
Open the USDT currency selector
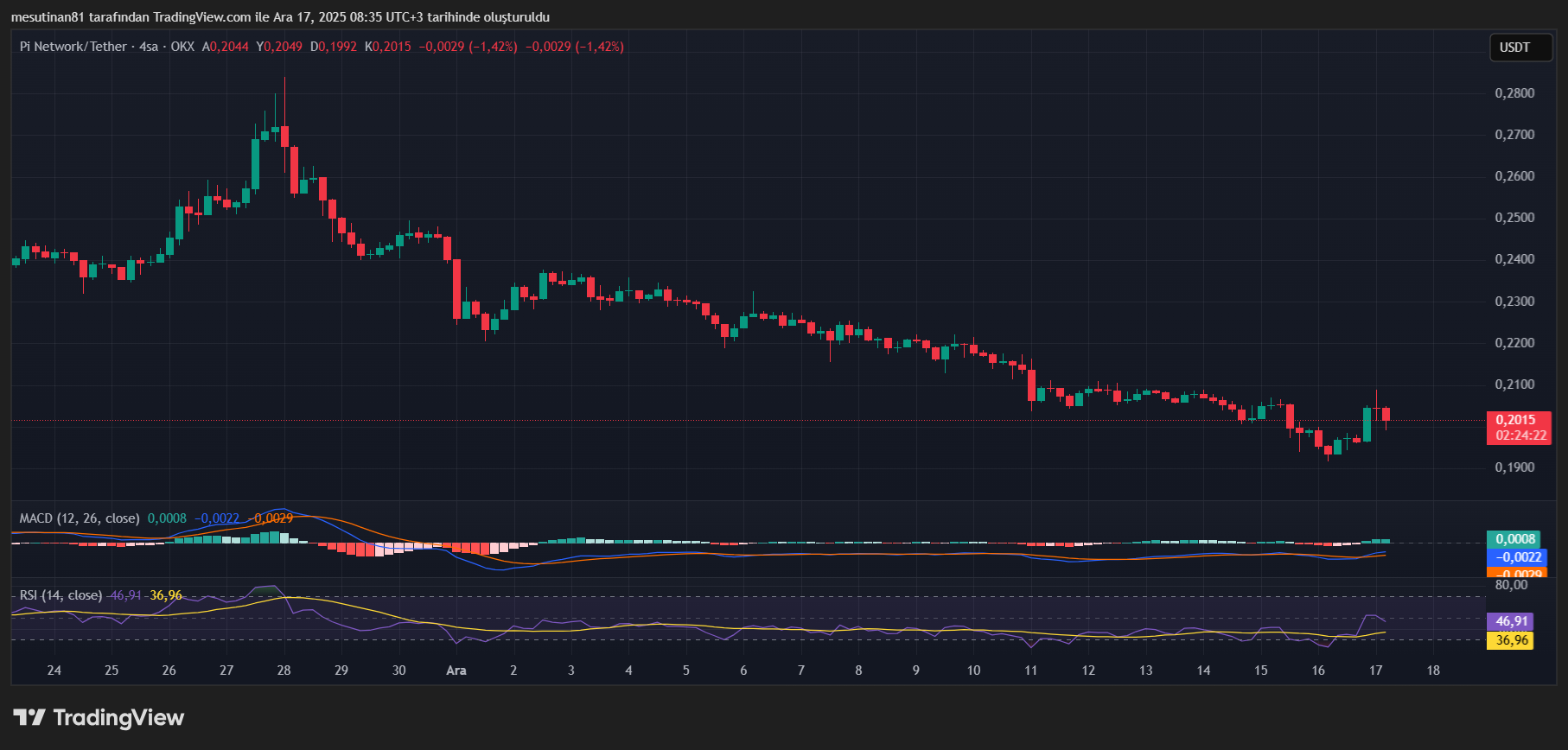click(x=1514, y=48)
